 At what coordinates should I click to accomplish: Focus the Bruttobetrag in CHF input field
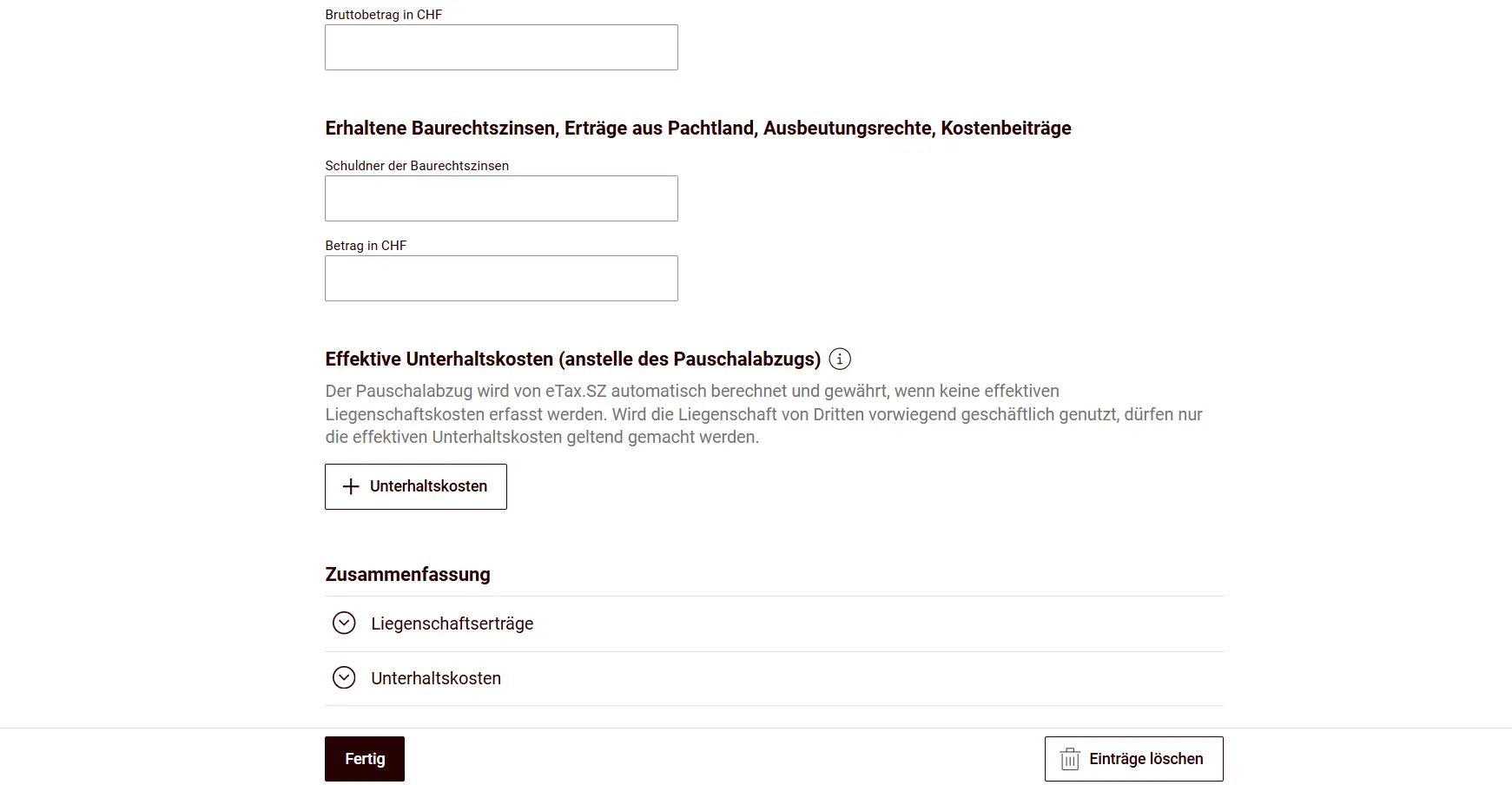(x=501, y=47)
